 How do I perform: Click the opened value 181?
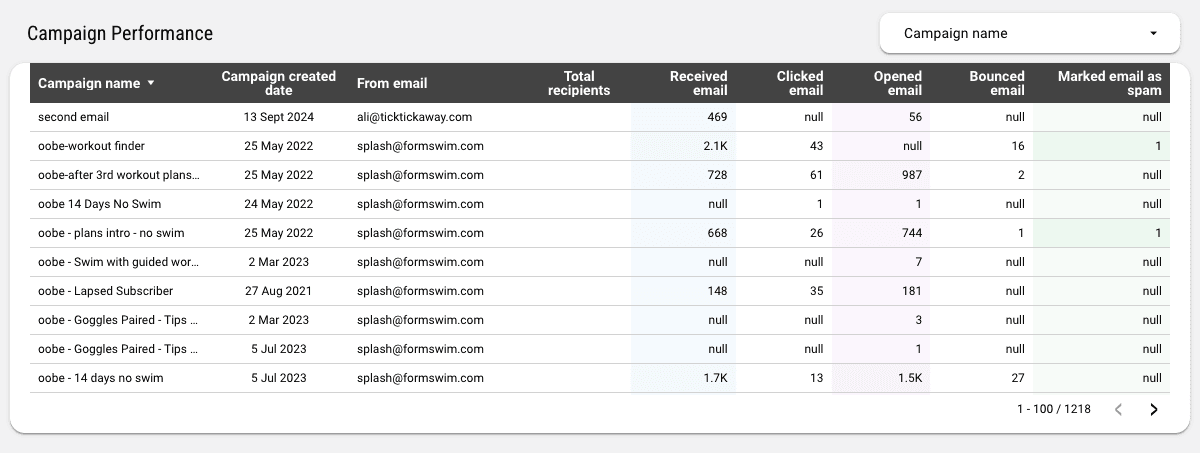(x=911, y=291)
